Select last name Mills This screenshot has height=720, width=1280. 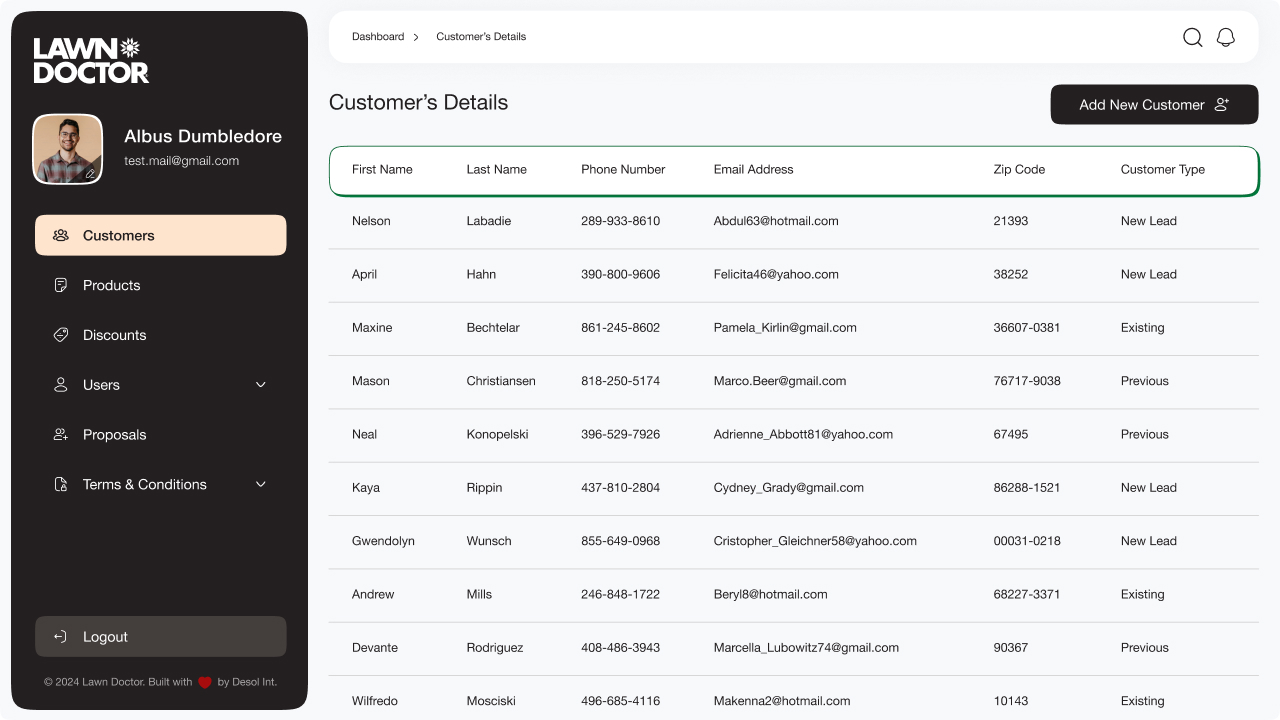click(479, 594)
